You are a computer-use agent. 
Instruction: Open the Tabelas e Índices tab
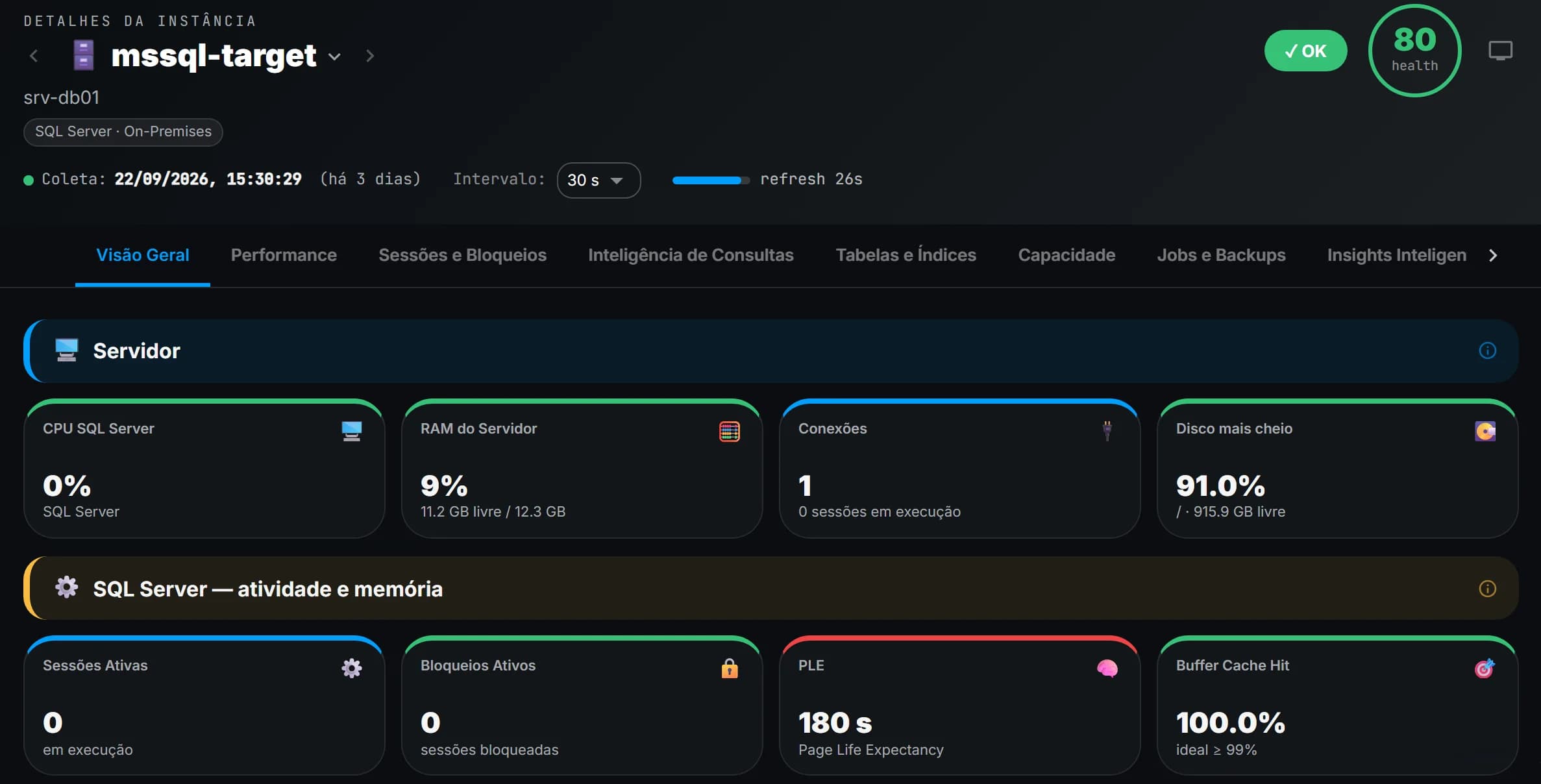906,255
